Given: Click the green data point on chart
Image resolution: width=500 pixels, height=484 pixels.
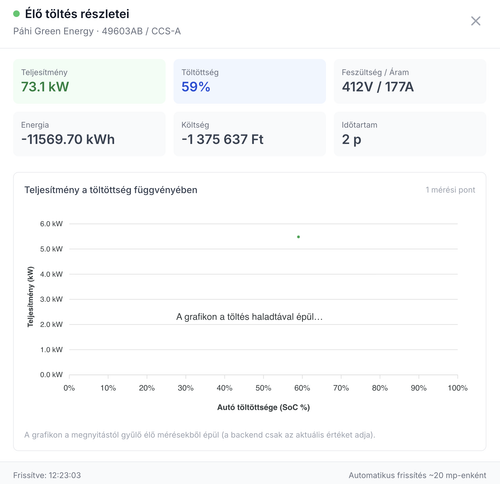Looking at the screenshot, I should pyautogui.click(x=298, y=237).
